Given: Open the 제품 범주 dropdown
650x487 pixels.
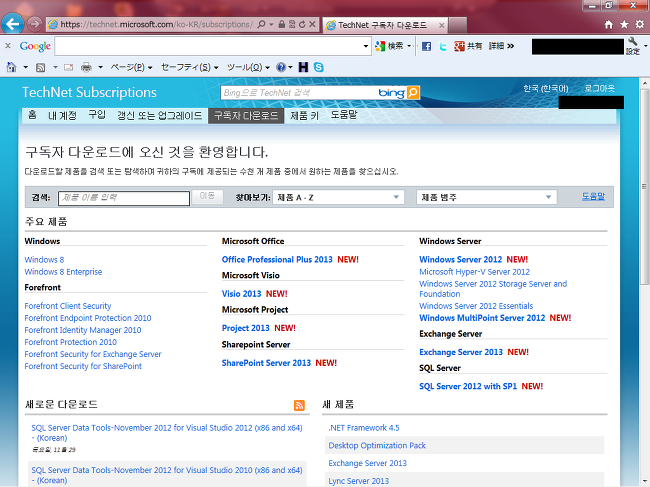Looking at the screenshot, I should tap(487, 197).
